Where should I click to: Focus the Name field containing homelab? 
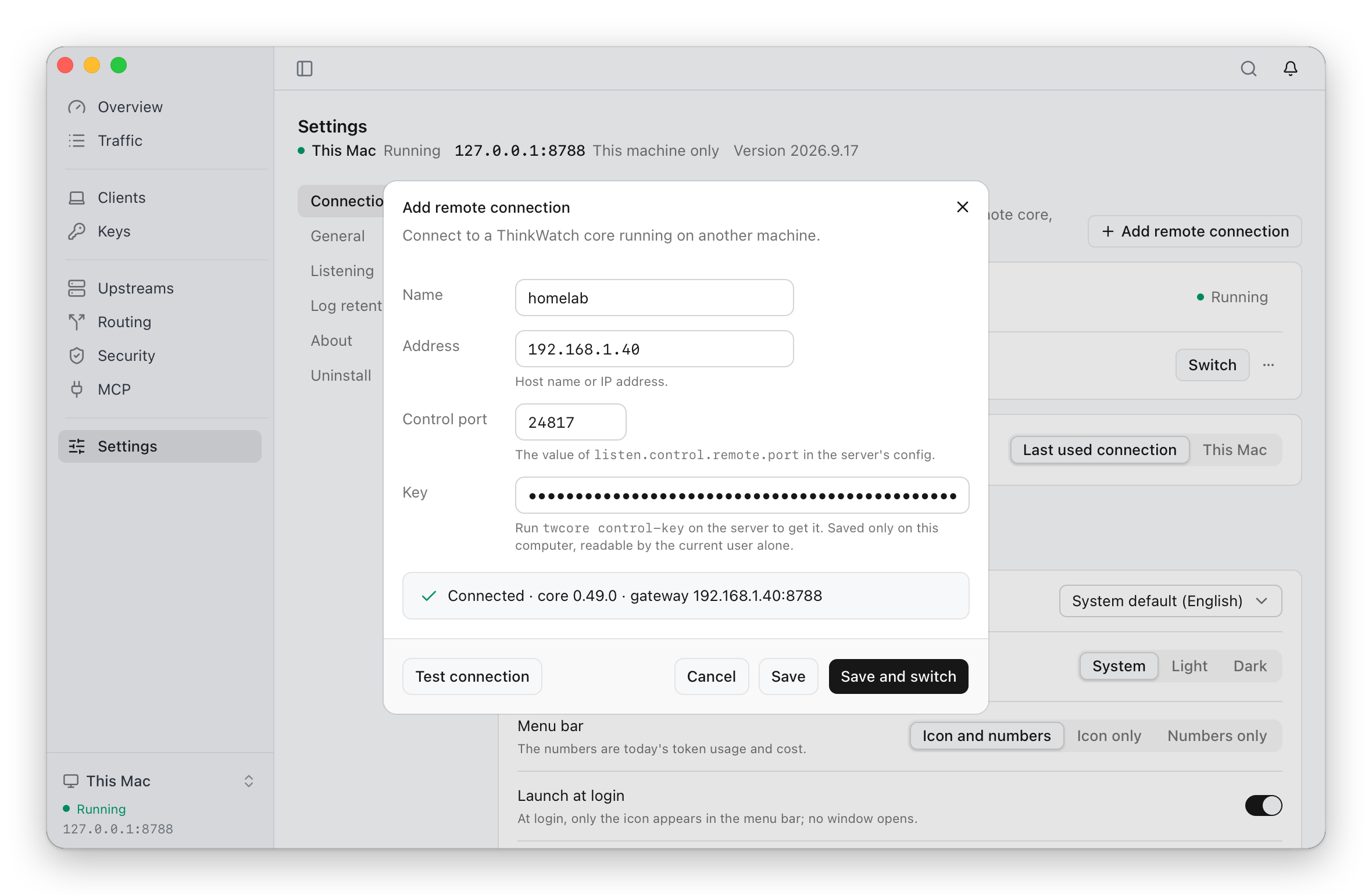tap(654, 298)
